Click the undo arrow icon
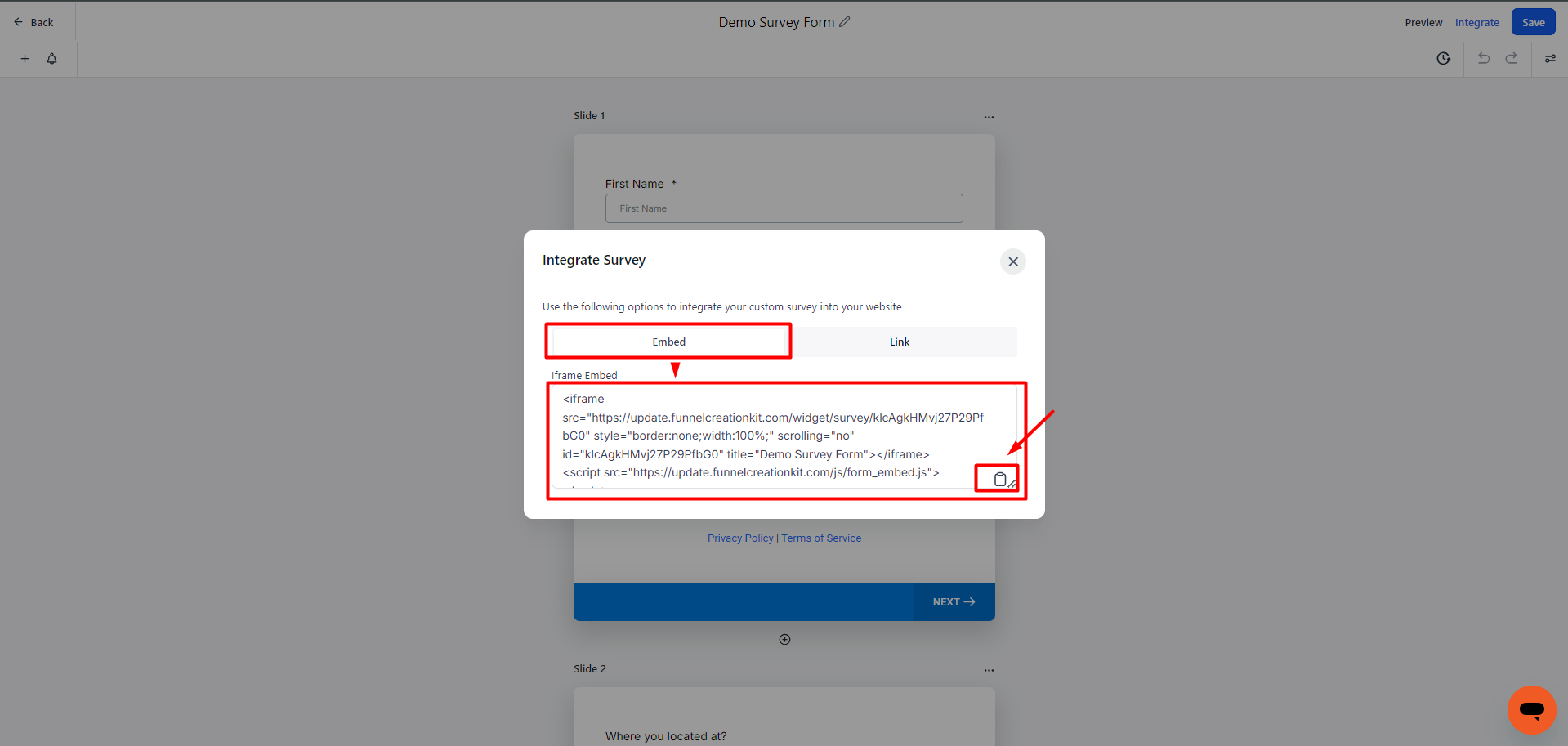The width and height of the screenshot is (1568, 746). pos(1484,59)
